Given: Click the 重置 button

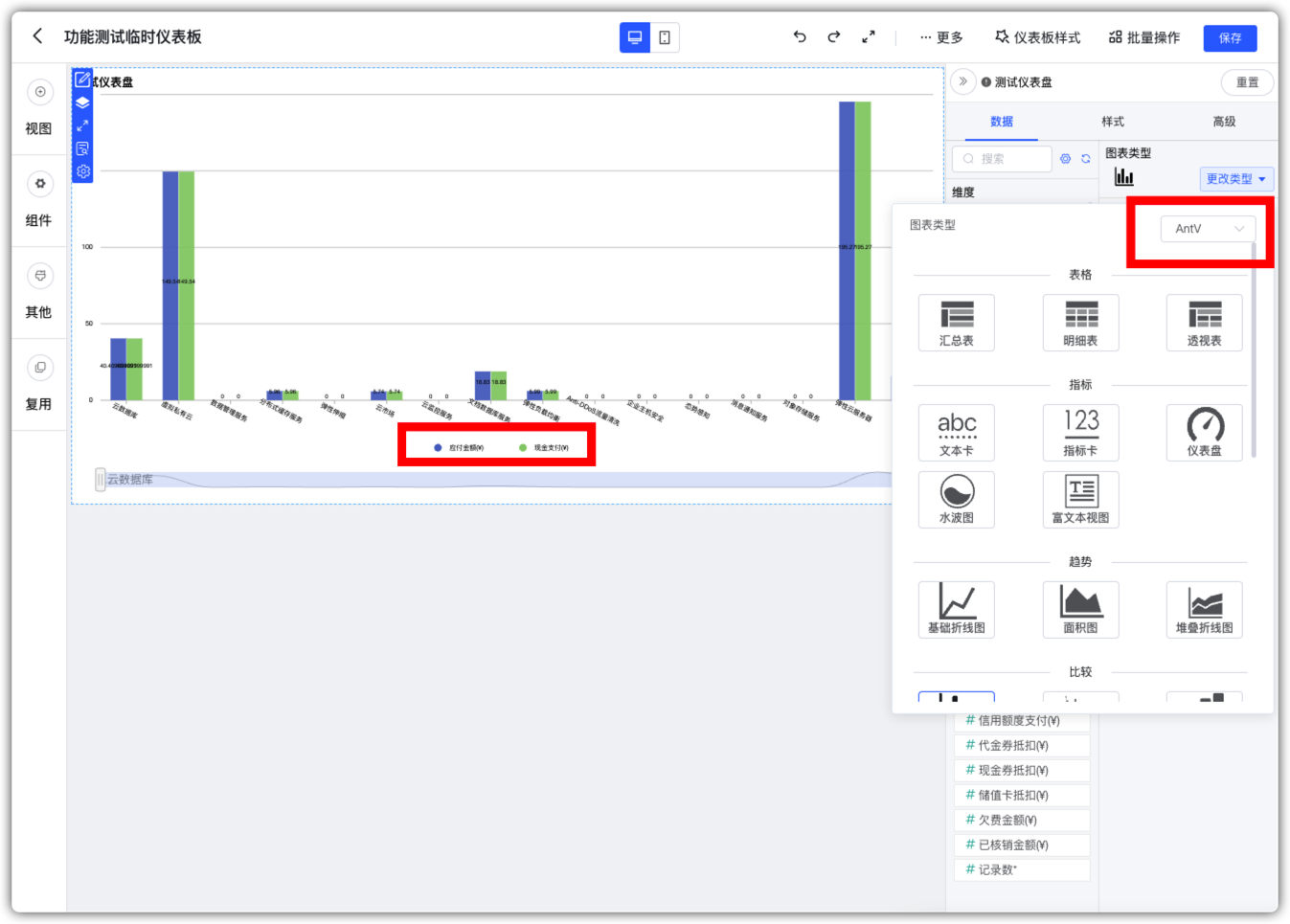Looking at the screenshot, I should point(1247,82).
